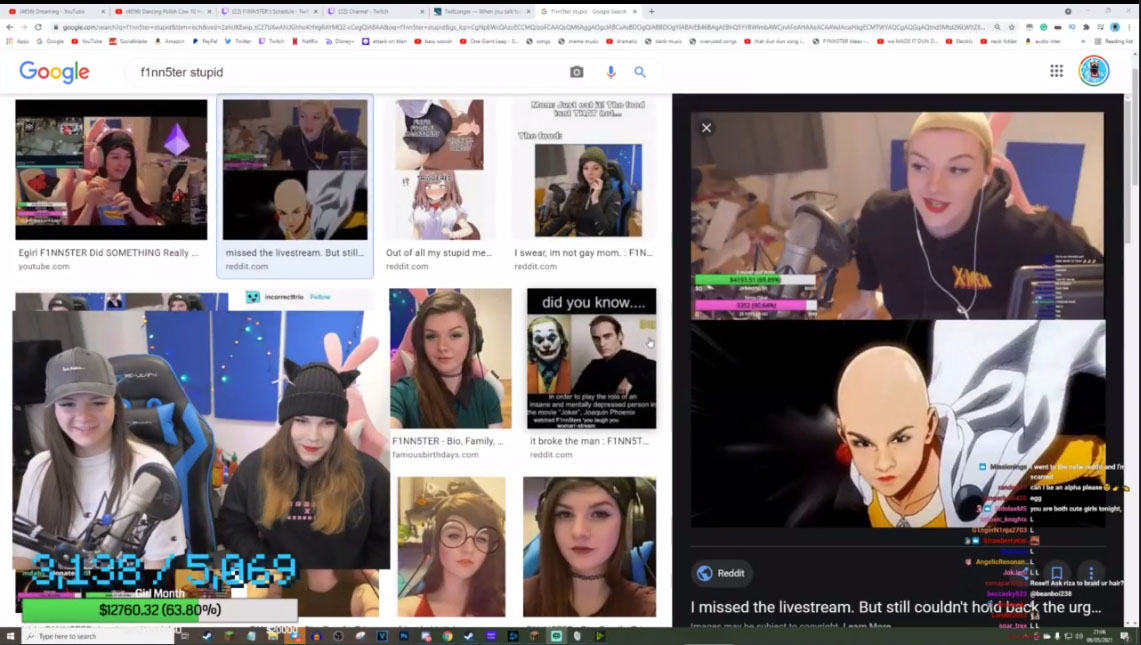Screen dimensions: 1141x645
Task: Open Photoshop from the taskbar
Action: coord(404,636)
